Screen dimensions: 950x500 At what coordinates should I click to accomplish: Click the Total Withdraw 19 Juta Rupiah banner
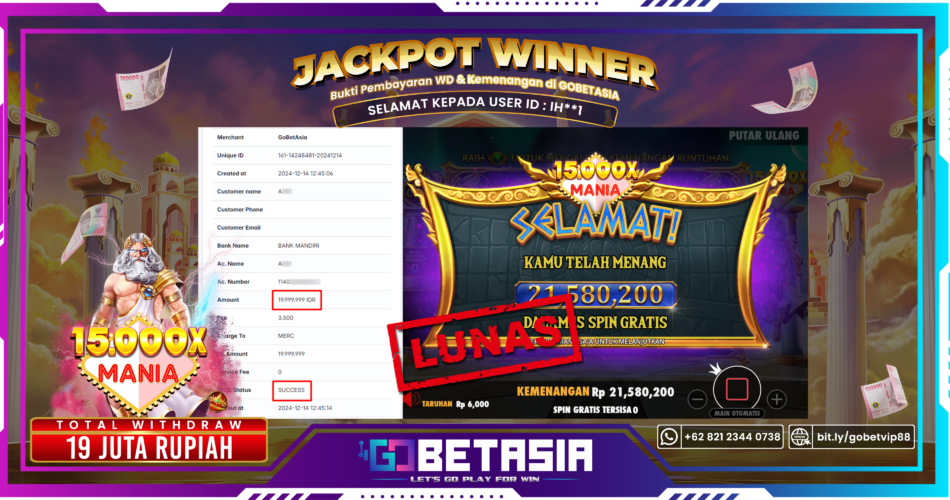coord(149,441)
